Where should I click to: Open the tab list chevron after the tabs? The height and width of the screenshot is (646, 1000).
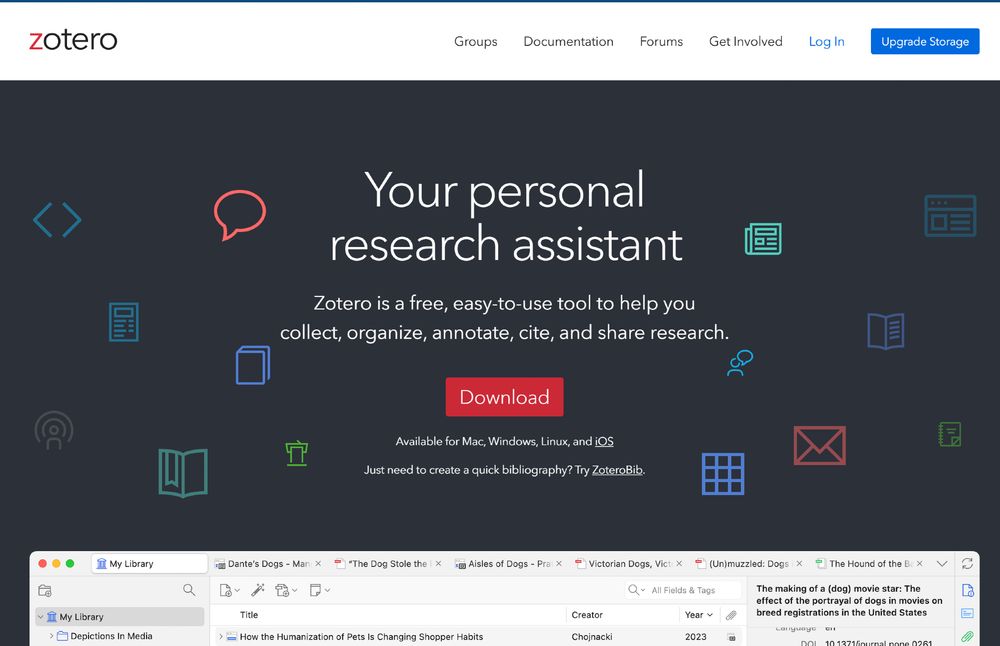[941, 564]
